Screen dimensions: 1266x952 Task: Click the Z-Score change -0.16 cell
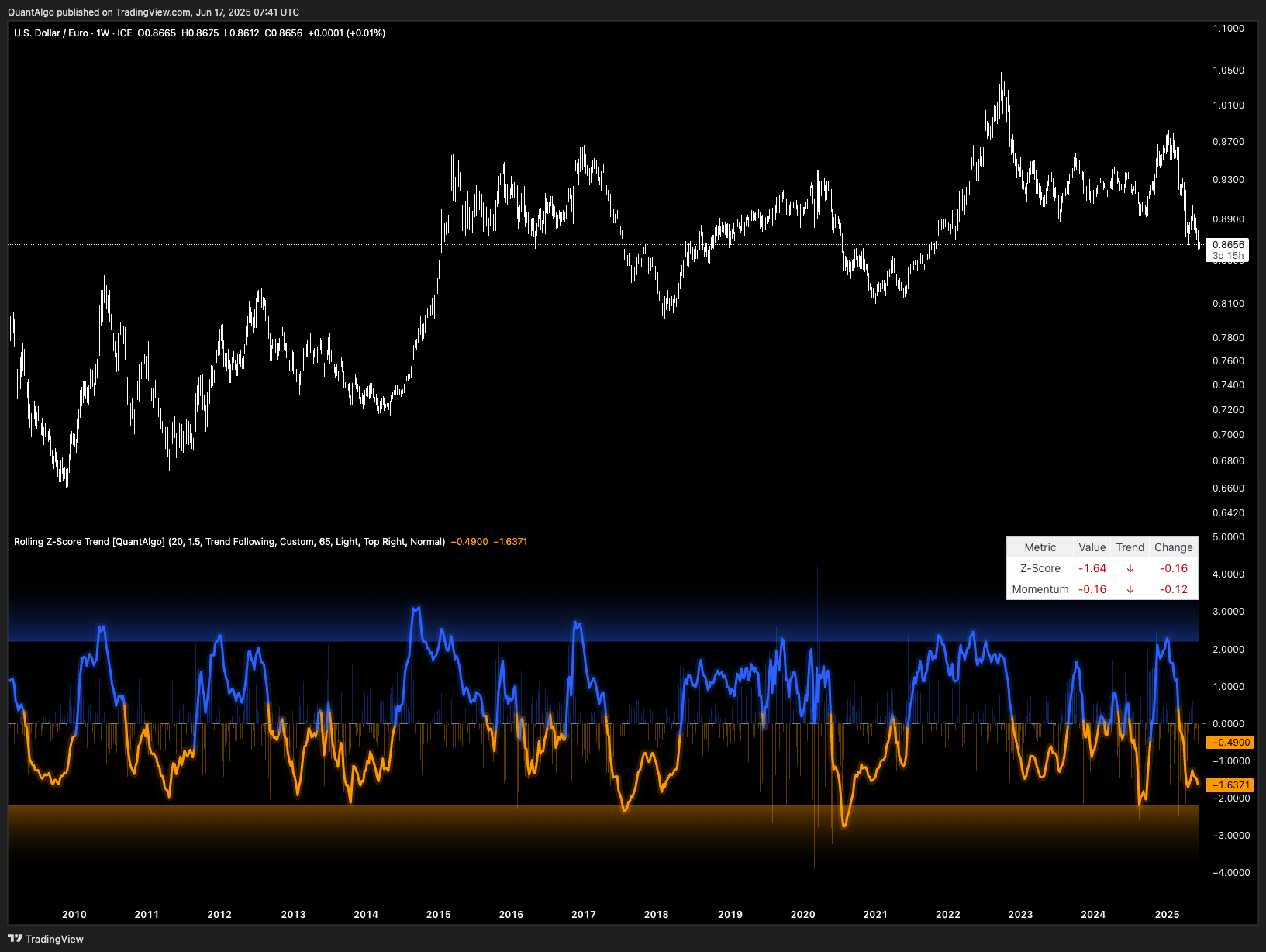click(1173, 568)
